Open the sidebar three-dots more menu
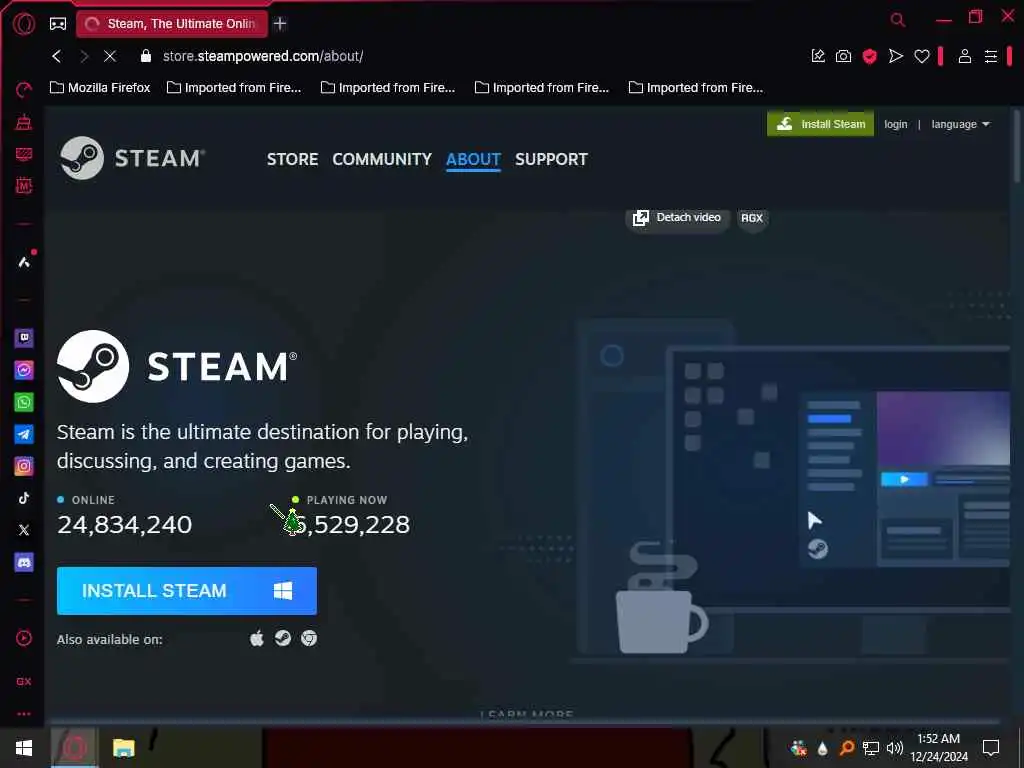Viewport: 1024px width, 768px height. pos(24,714)
